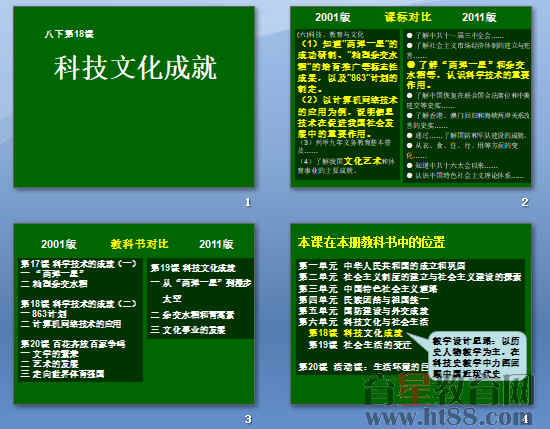Click slide number 2 label
This screenshot has width=550, height=429.
[524, 202]
